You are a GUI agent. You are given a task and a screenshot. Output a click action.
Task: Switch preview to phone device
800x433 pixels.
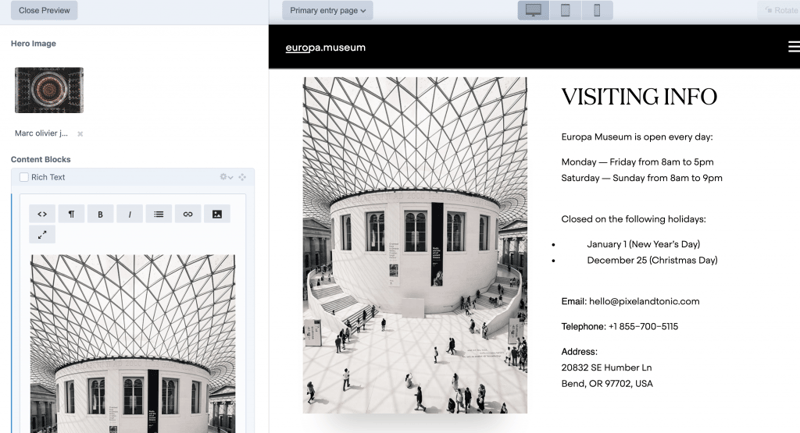coord(597,11)
